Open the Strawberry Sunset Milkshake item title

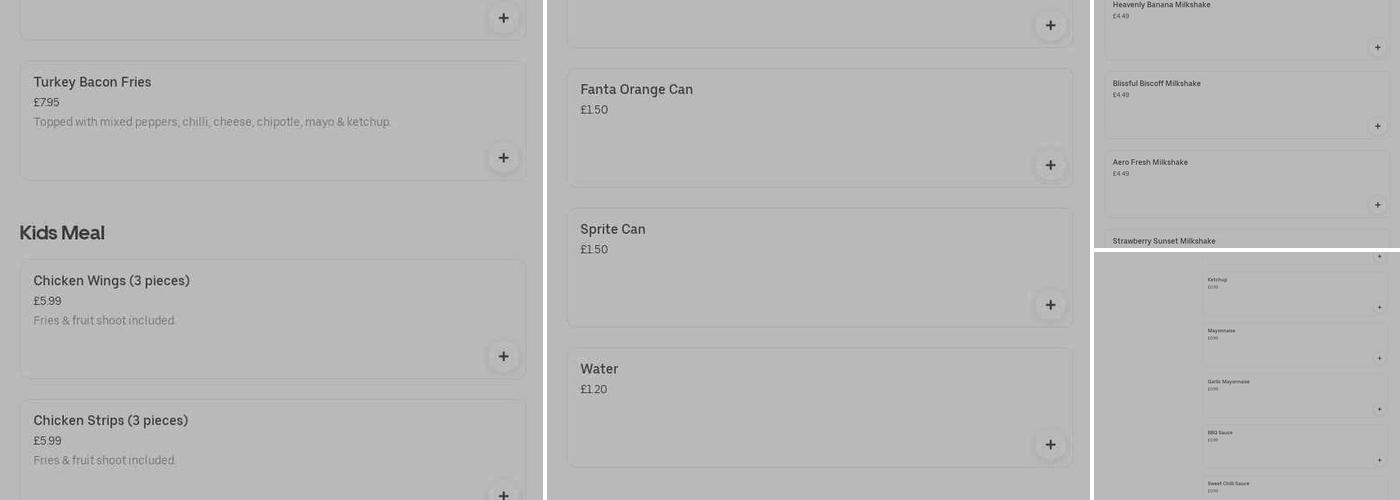[1164, 241]
